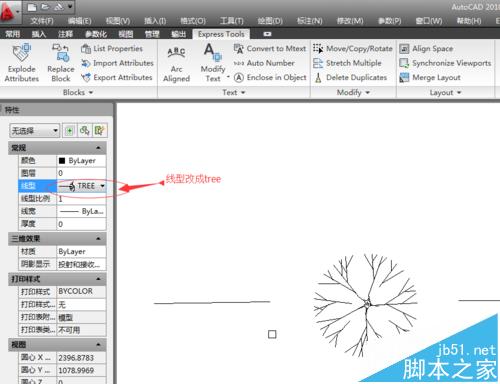500x384 pixels.
Task: Click the Delete Duplicates tool
Action: [x=350, y=77]
